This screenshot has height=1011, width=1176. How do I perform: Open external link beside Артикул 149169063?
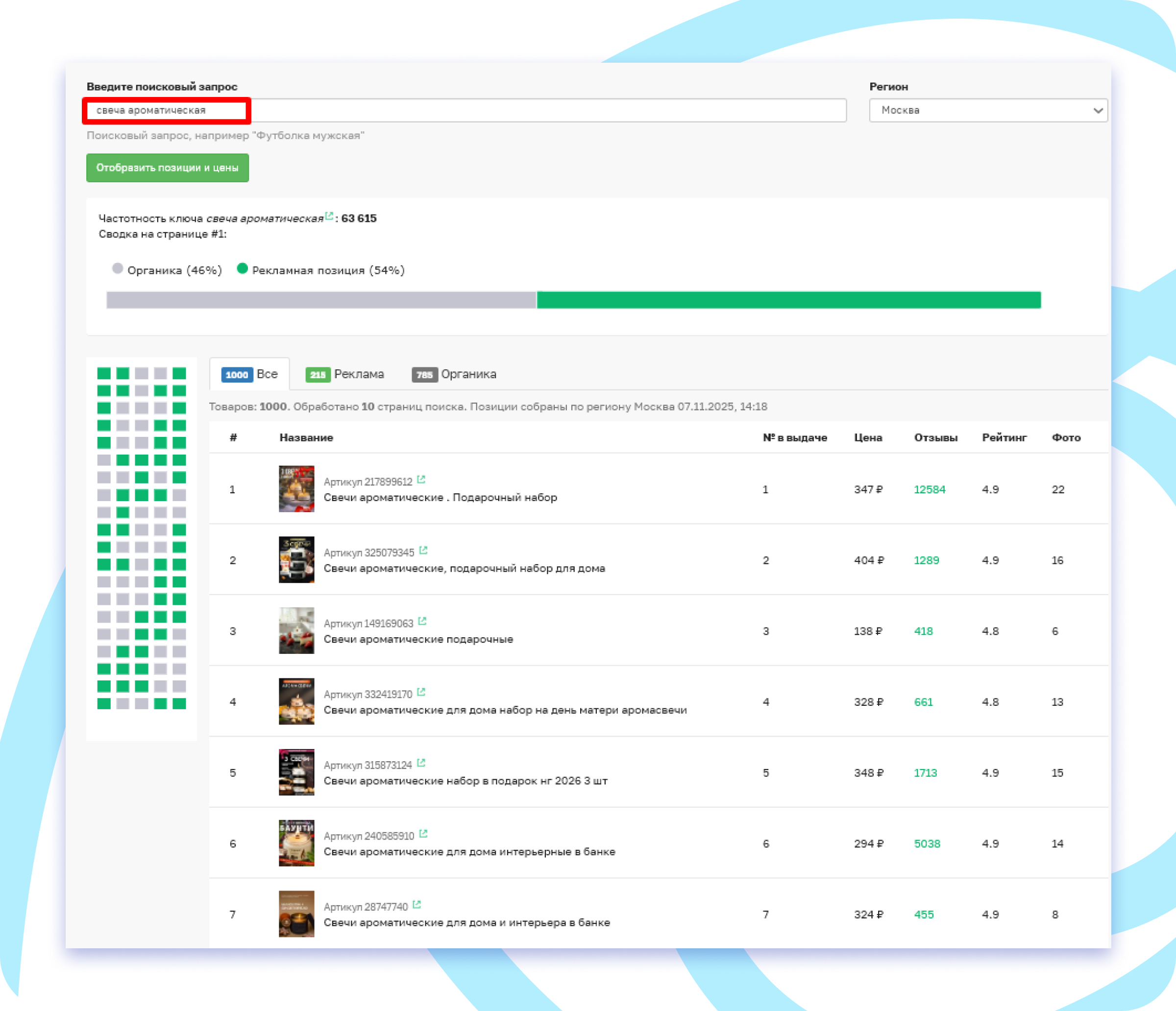click(x=422, y=621)
